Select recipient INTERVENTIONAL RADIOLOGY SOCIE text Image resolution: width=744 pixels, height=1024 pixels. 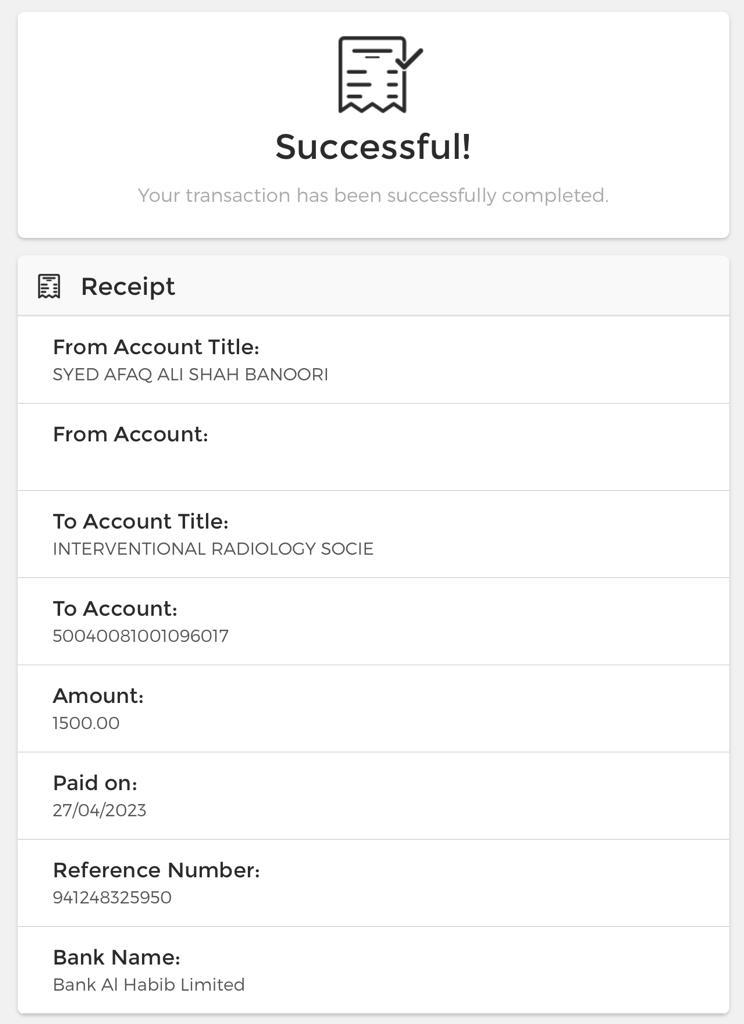pyautogui.click(x=213, y=549)
